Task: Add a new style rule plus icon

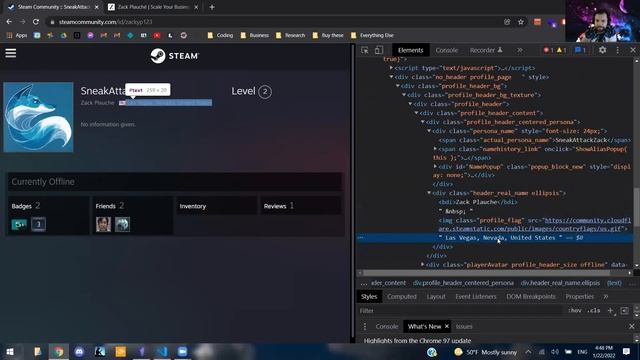Action: [610, 311]
